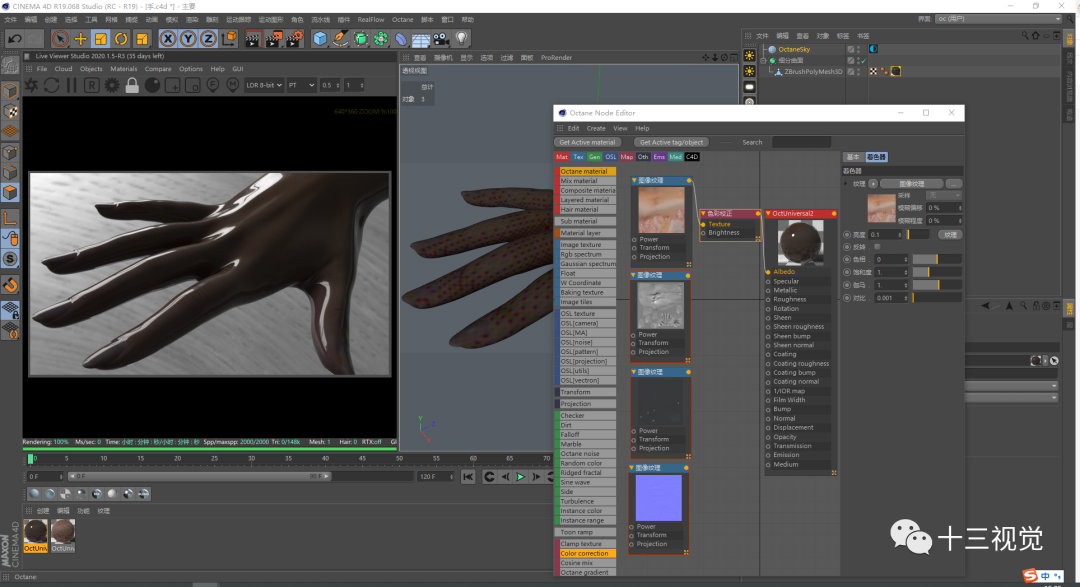Image resolution: width=1080 pixels, height=587 pixels.
Task: Click Mix material in node list
Action: 585,181
